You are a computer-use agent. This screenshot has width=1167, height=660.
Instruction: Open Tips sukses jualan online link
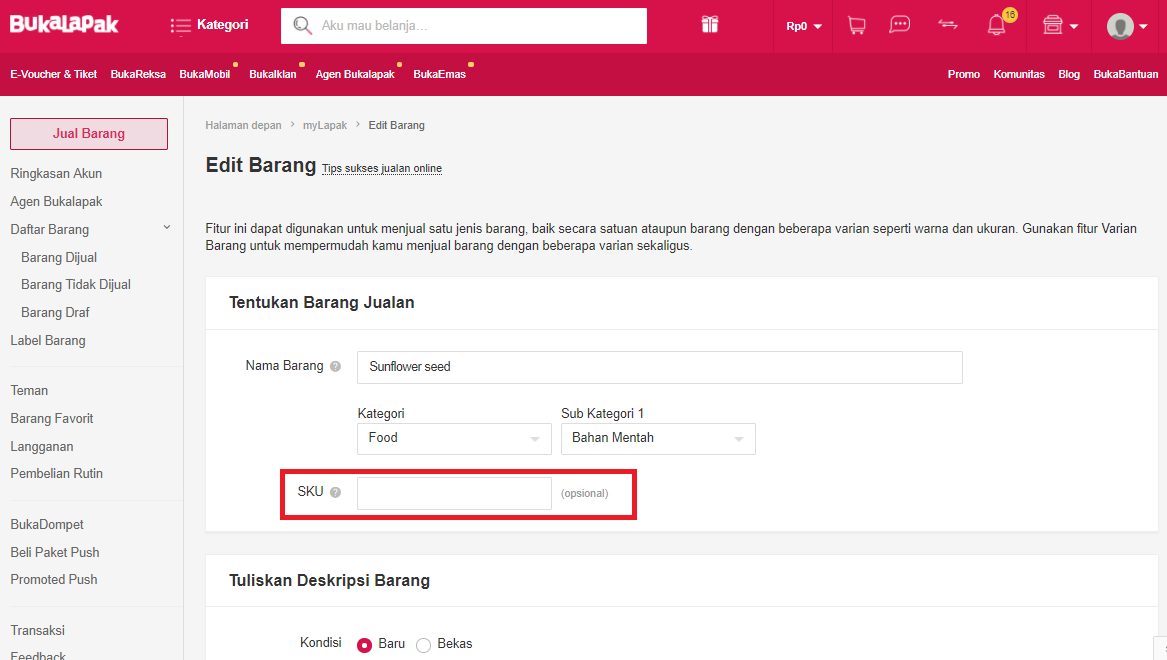click(x=382, y=168)
